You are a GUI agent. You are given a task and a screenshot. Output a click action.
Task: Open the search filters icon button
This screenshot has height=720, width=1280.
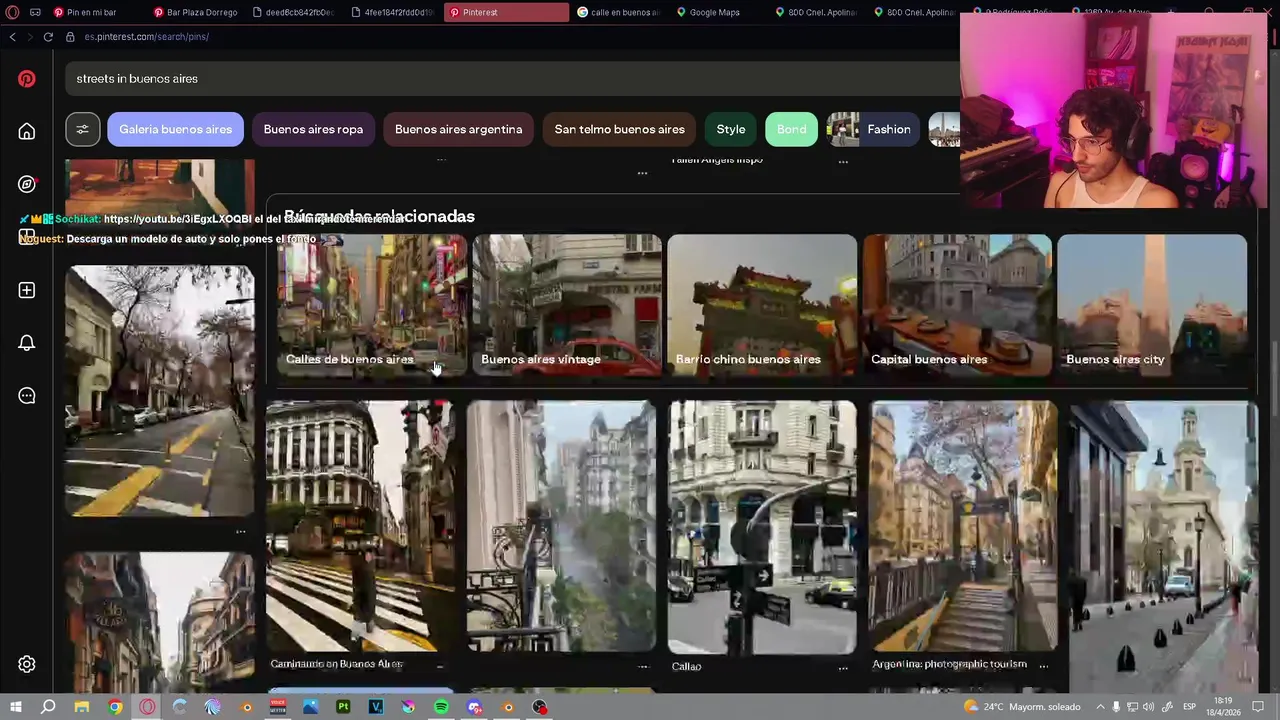(83, 129)
